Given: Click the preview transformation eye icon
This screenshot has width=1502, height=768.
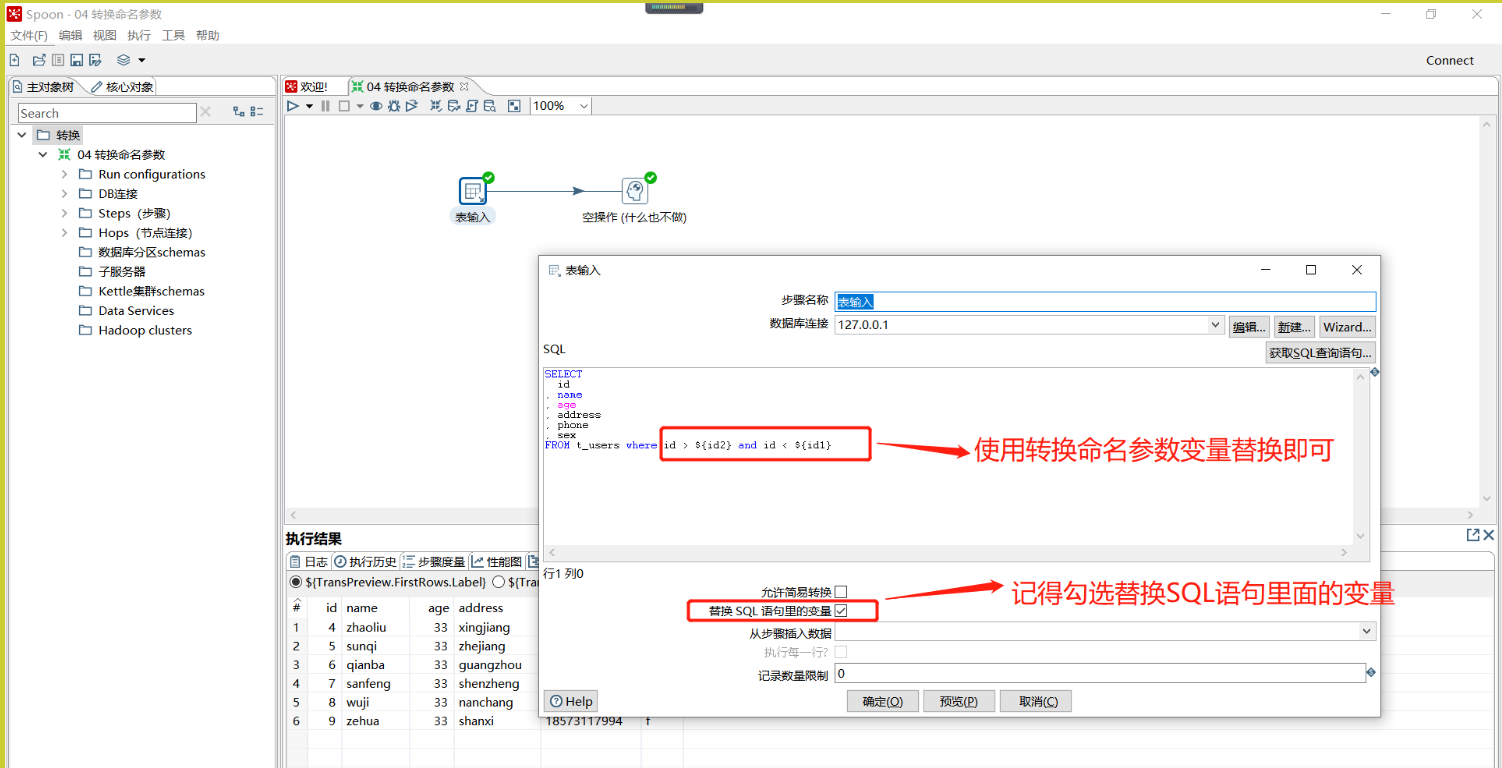Looking at the screenshot, I should [x=376, y=106].
